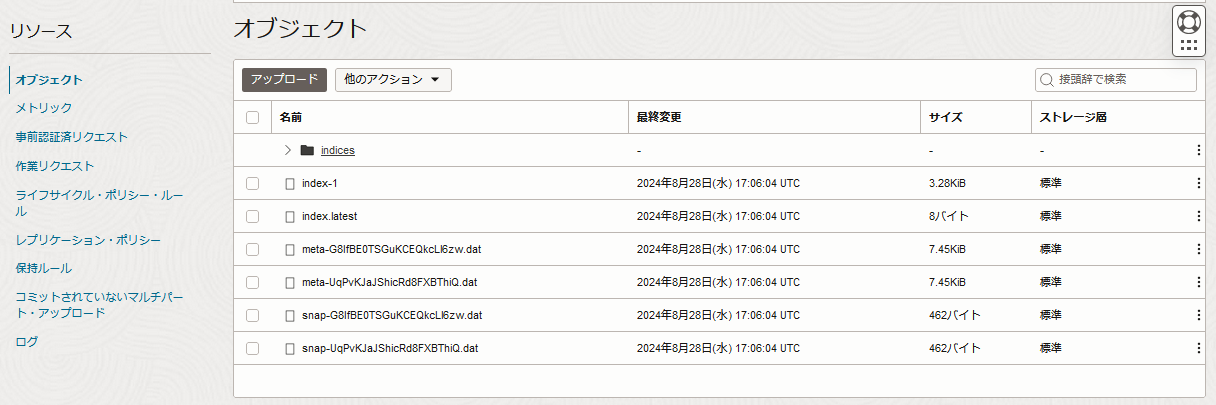
Task: Check the box for index-1
Action: click(x=252, y=183)
